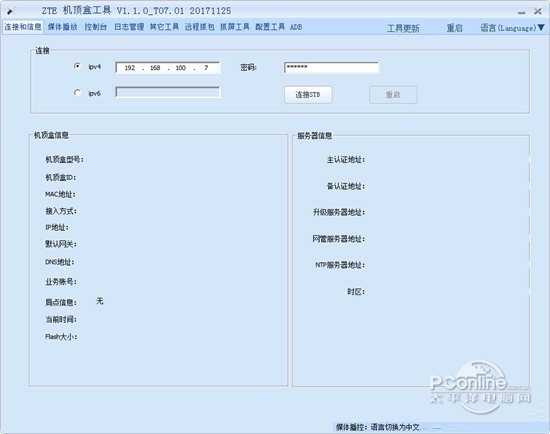Screen dimensions: 550x434
Task: Switch to the 抓屏工具 tab
Action: click(x=235, y=27)
